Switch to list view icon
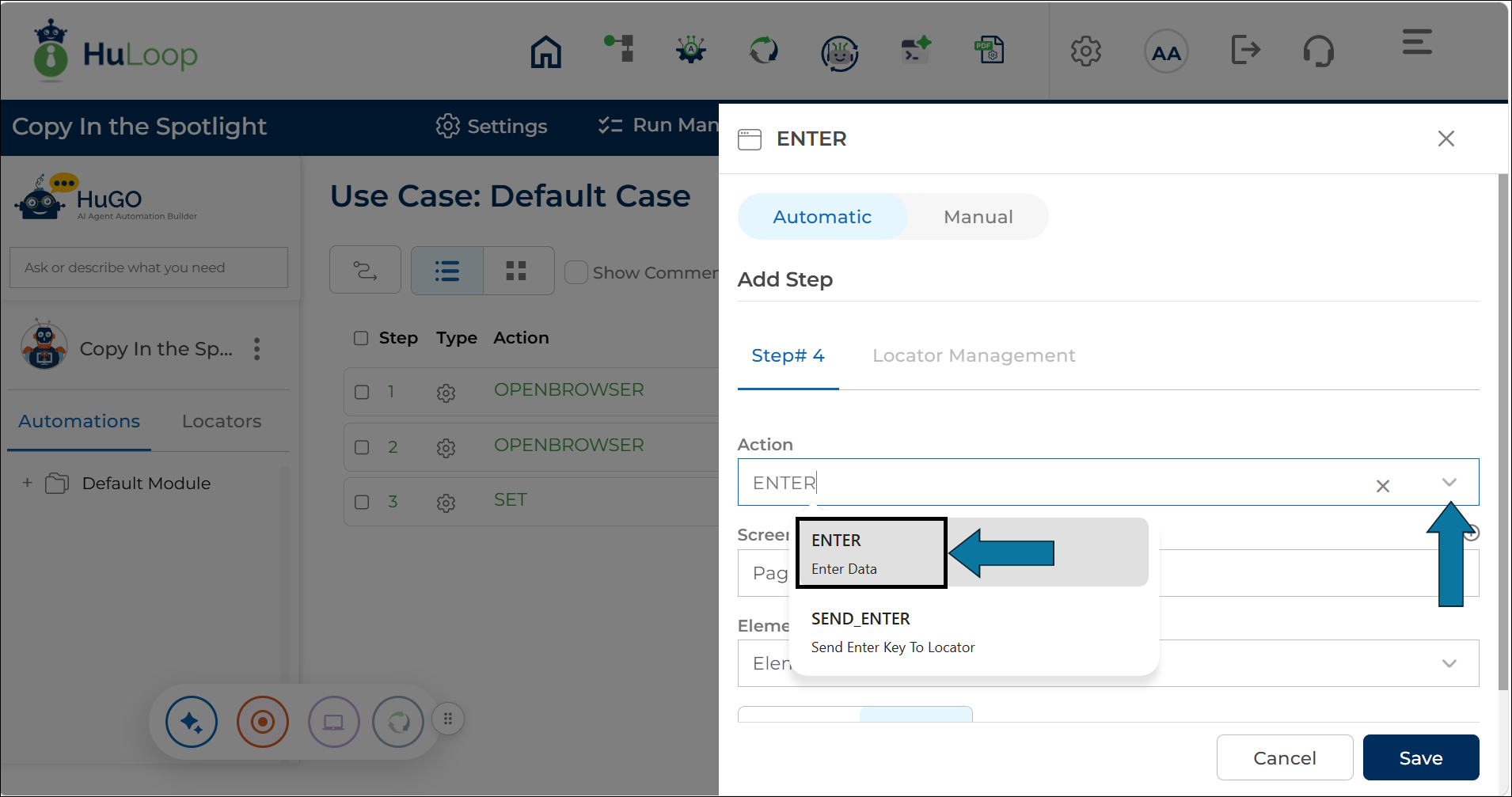The height and width of the screenshot is (797, 1512). point(447,271)
